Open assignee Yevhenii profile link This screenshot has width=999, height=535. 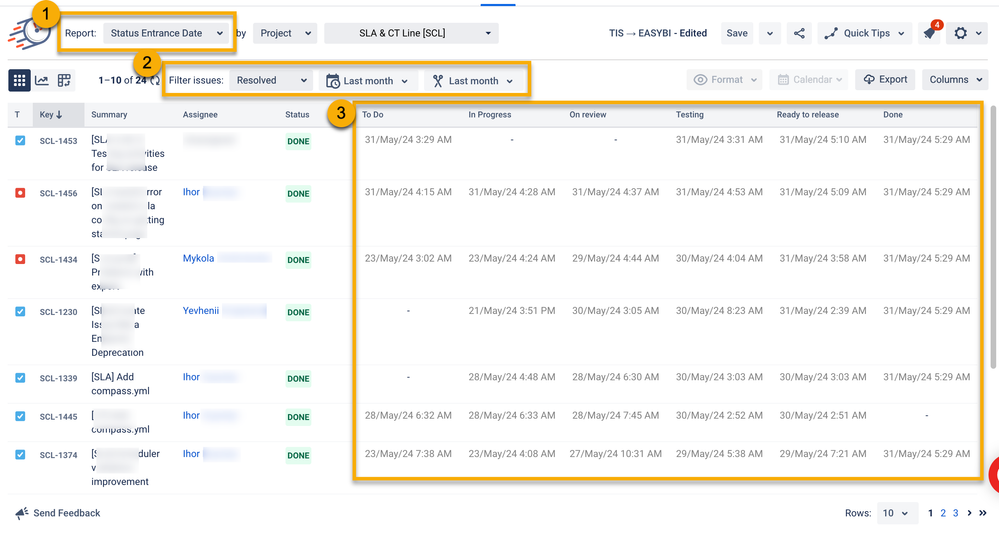point(201,310)
